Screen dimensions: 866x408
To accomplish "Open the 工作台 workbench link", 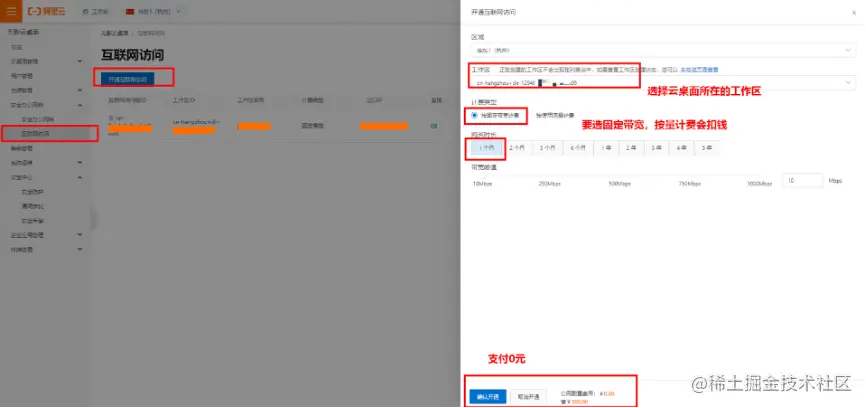I will pos(96,11).
